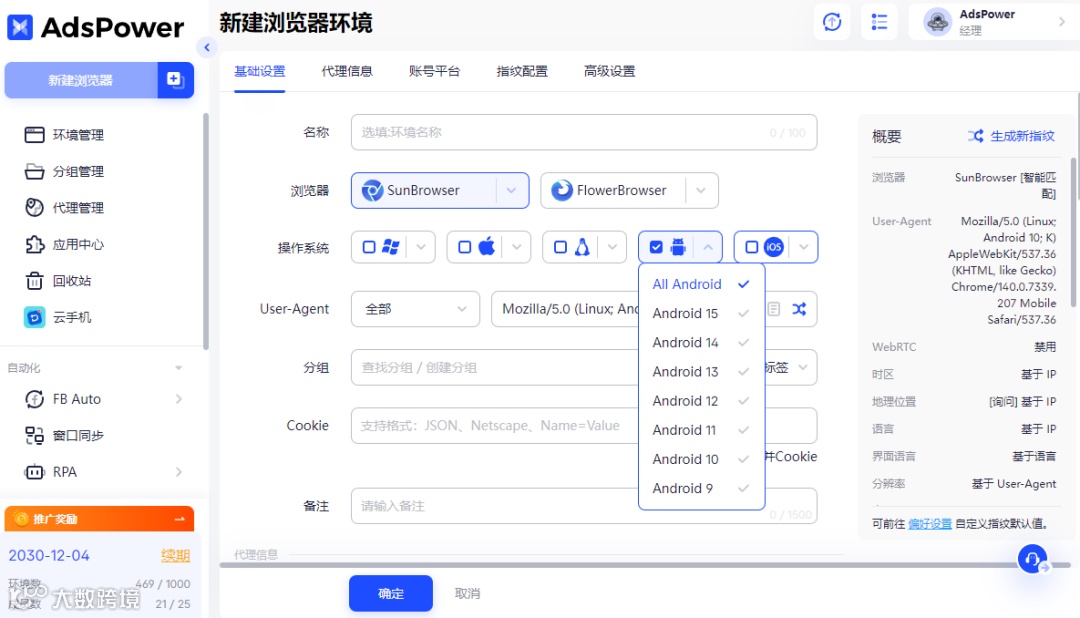This screenshot has width=1080, height=618.
Task: Expand the FB Auto submenu
Action: point(178,399)
